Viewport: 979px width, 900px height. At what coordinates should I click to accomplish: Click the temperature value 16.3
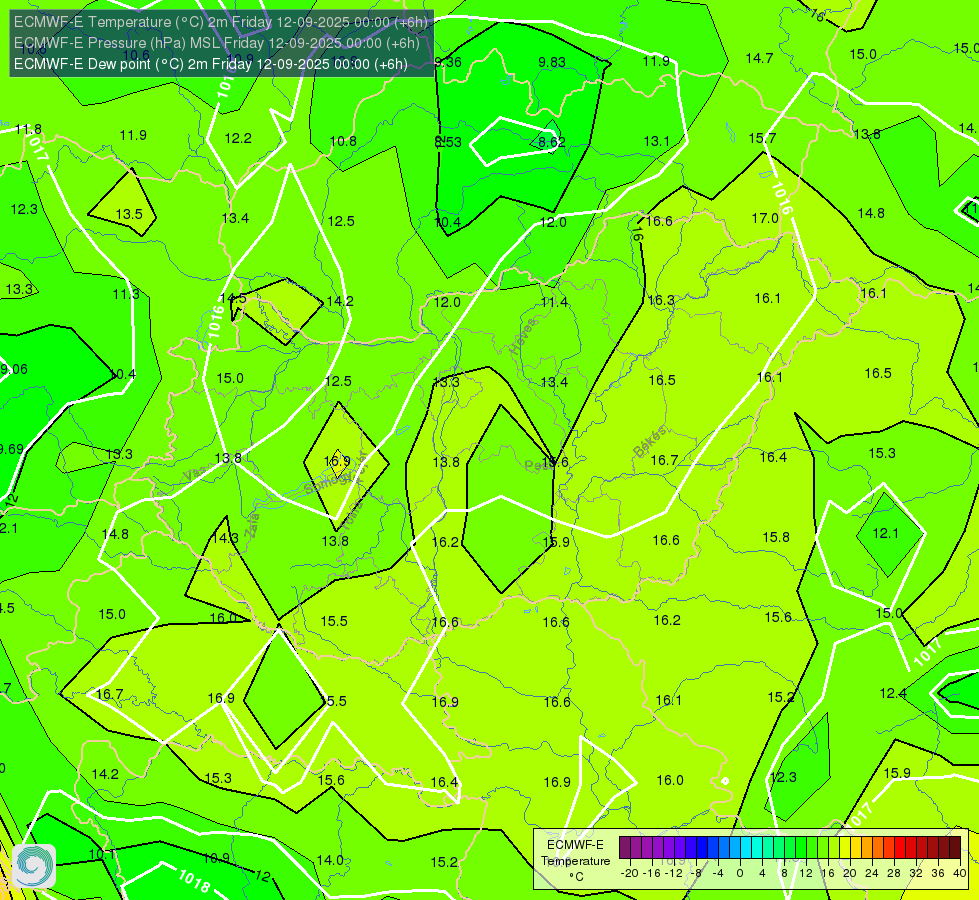[661, 300]
